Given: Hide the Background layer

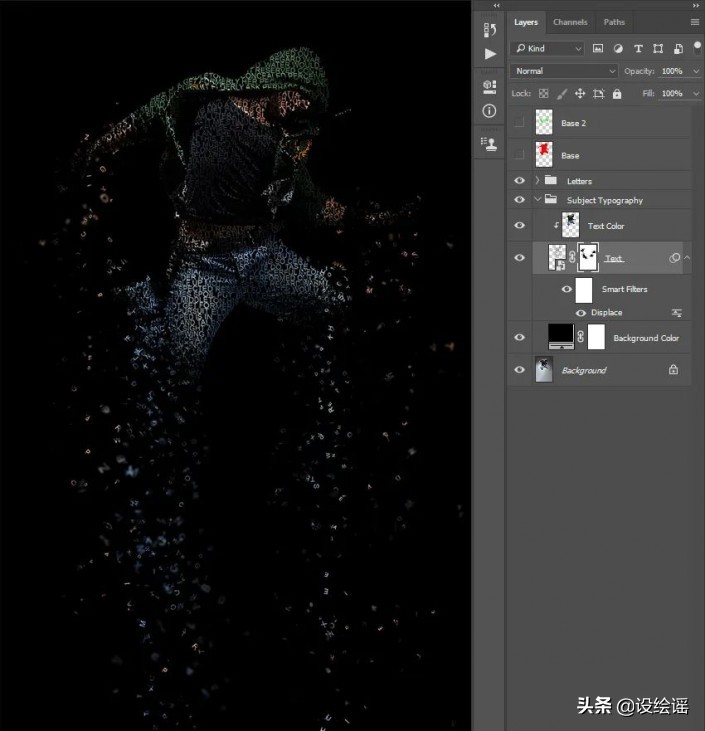Looking at the screenshot, I should point(519,370).
